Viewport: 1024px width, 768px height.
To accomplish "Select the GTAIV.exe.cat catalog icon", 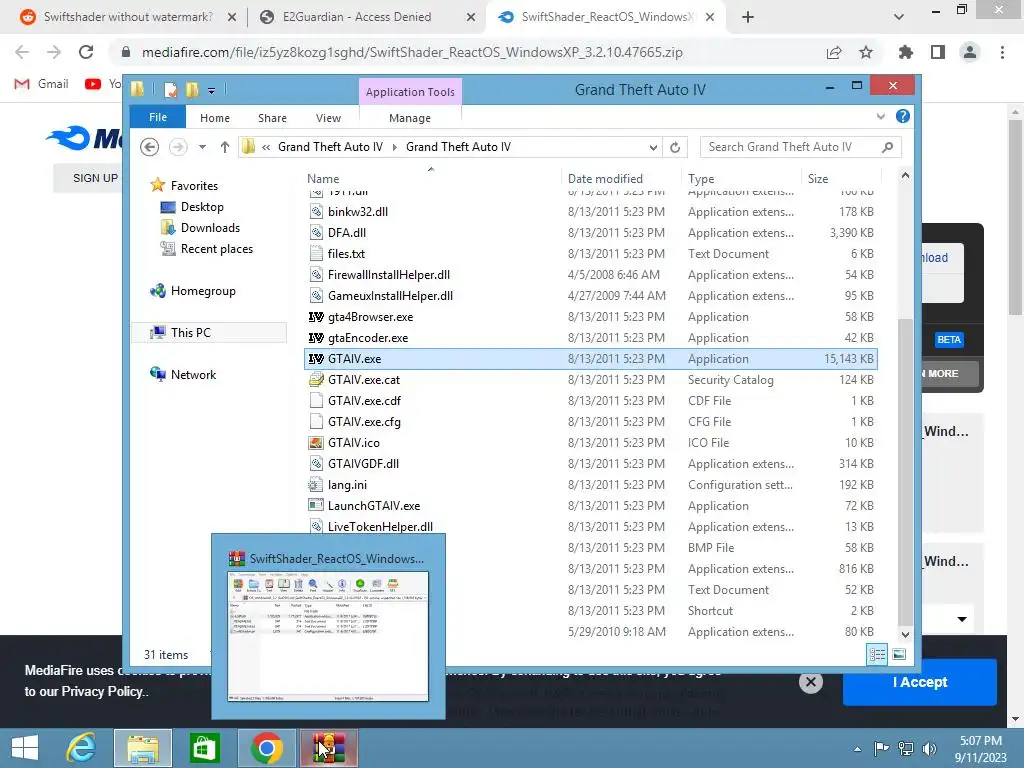I will point(316,379).
